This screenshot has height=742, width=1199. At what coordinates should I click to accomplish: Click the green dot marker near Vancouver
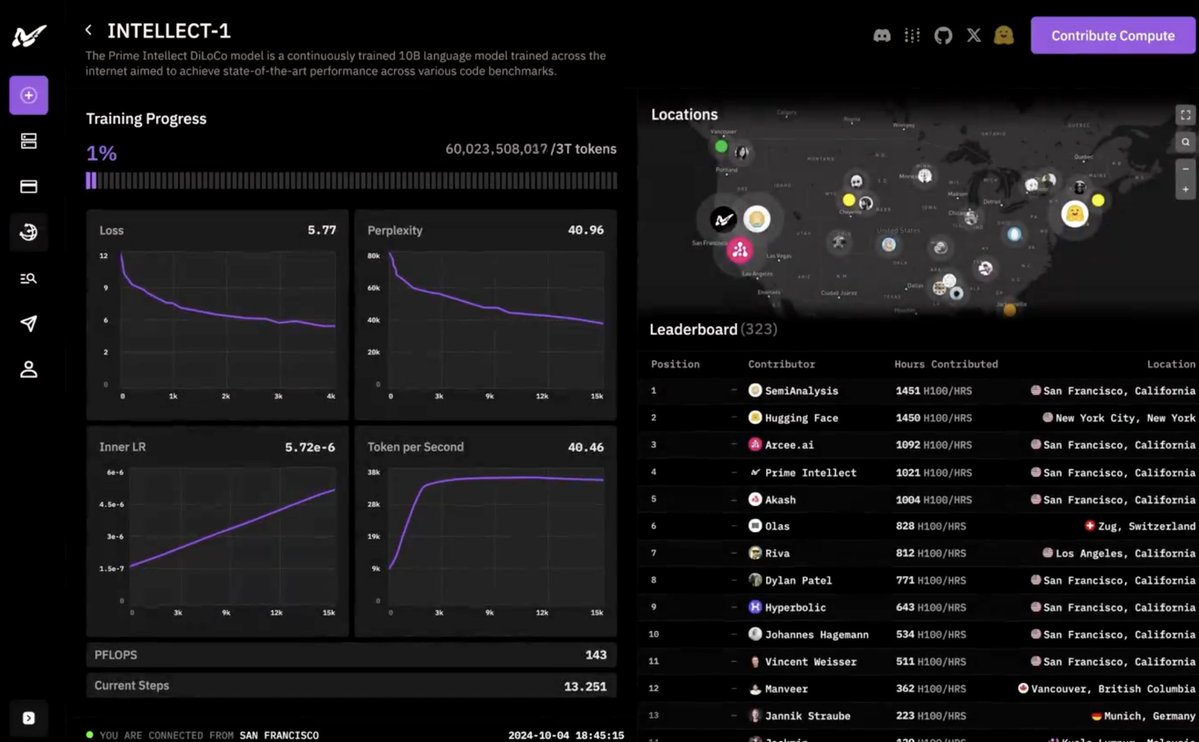(x=721, y=146)
